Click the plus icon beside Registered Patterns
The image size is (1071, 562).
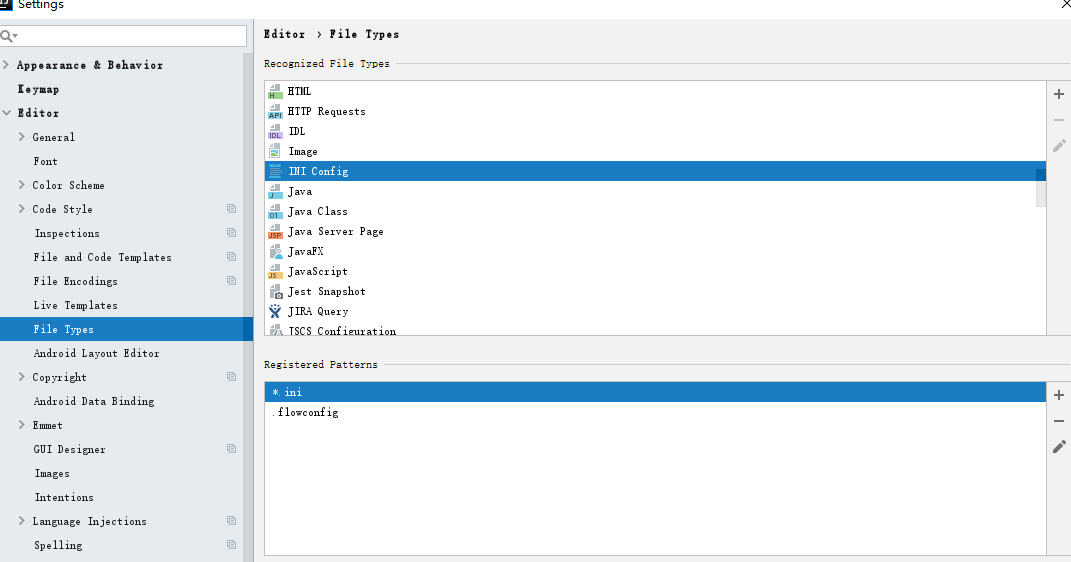pyautogui.click(x=1059, y=395)
